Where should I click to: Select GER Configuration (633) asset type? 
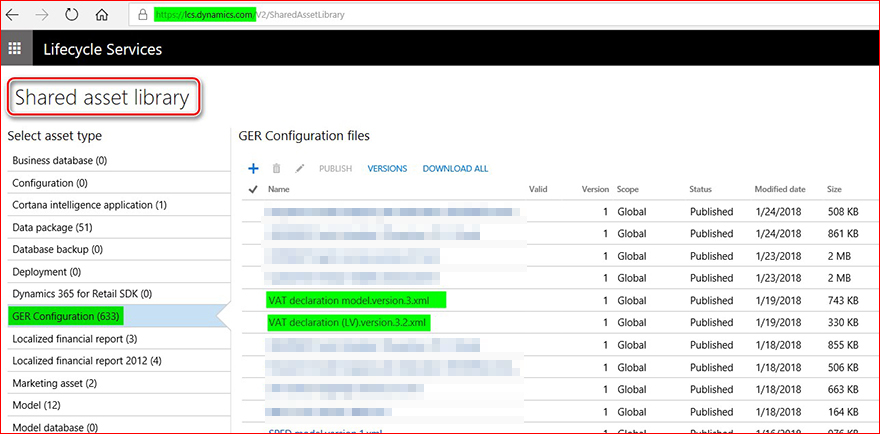tap(118, 317)
